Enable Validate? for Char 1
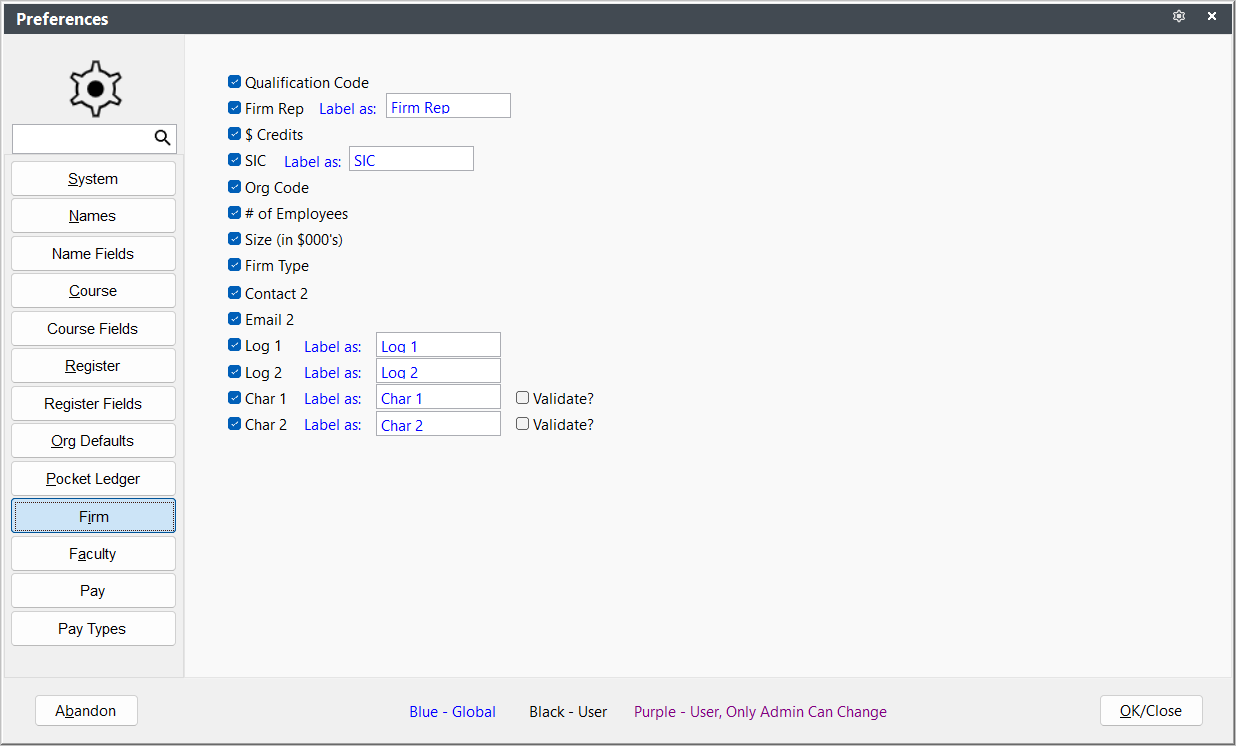Screen dimensions: 1236x746 click(522, 397)
